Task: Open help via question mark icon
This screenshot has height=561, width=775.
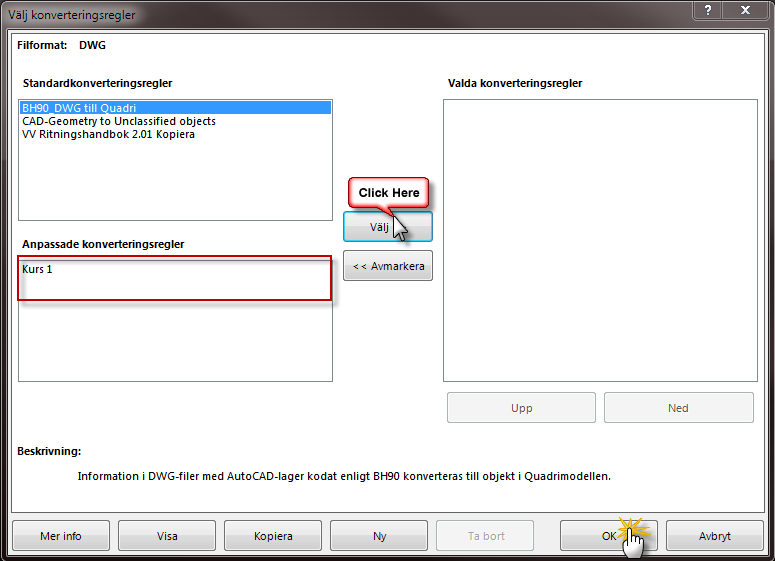Action: coord(708,10)
